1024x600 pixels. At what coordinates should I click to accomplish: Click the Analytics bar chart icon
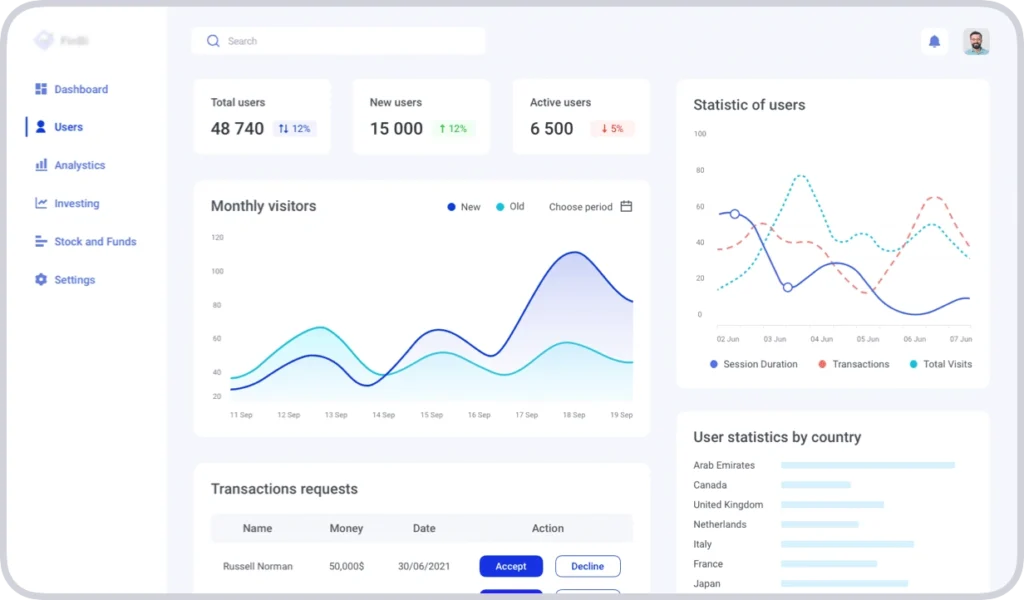click(41, 165)
